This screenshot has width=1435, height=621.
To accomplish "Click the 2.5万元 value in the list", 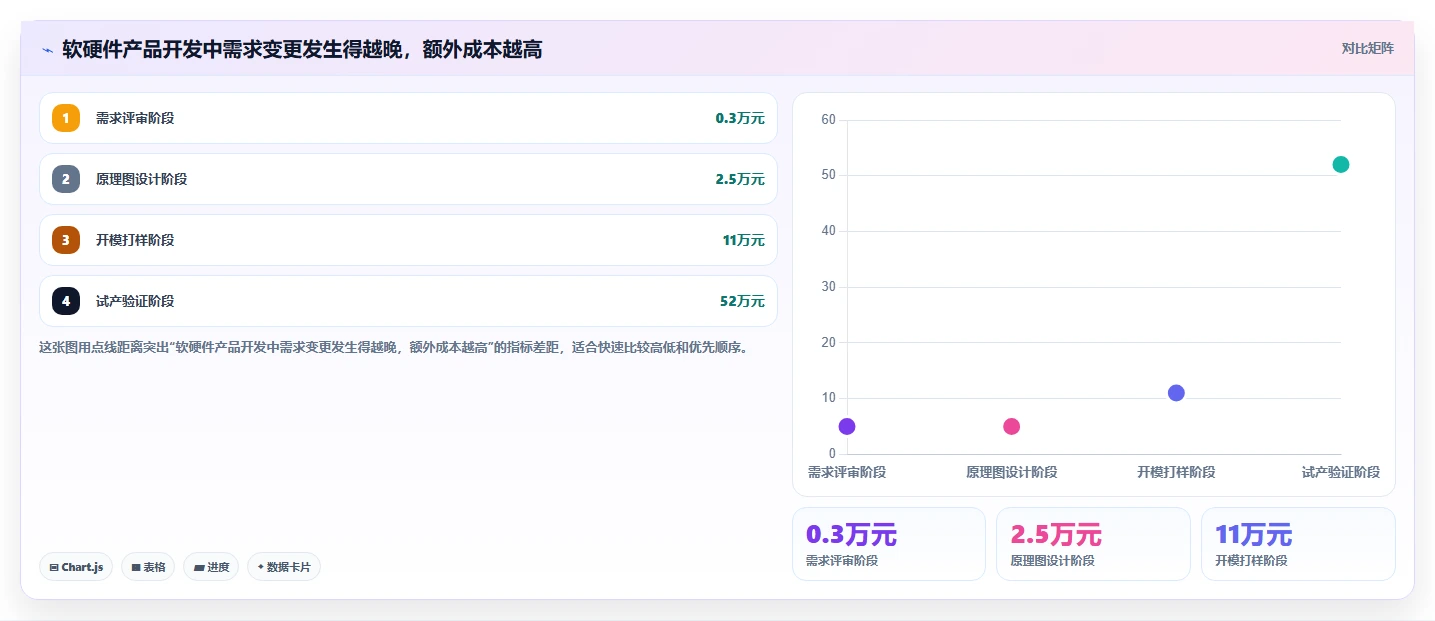I will coord(740,179).
